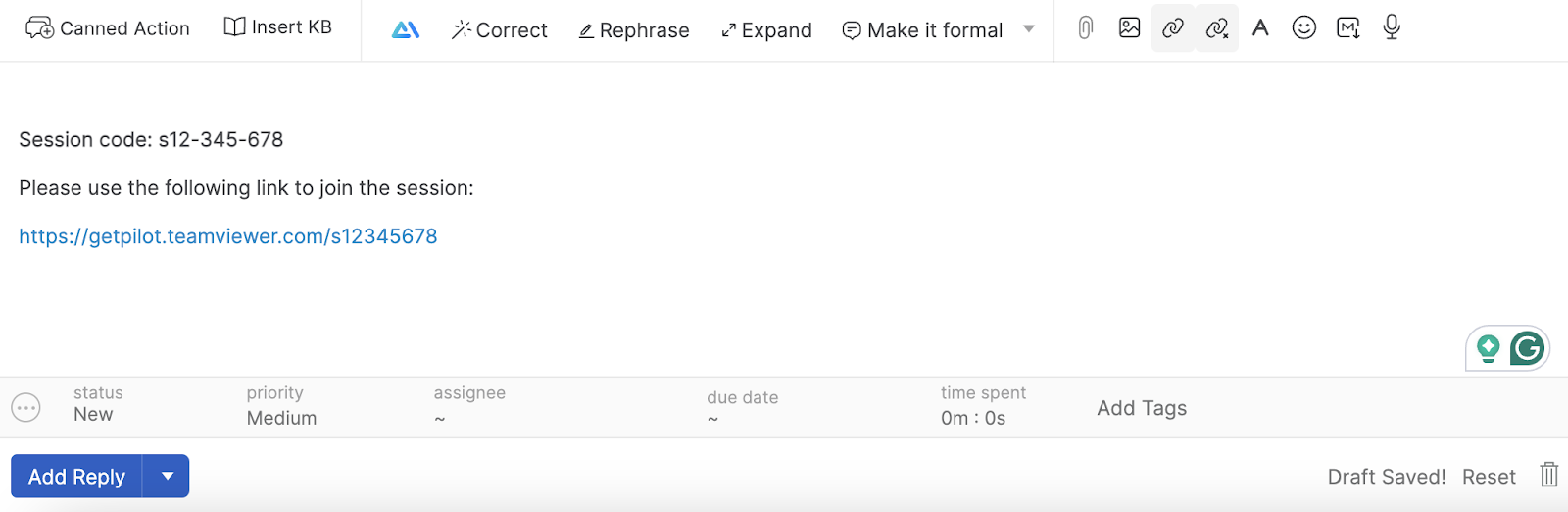
Task: Click the AI assistant logo icon
Action: click(x=406, y=29)
